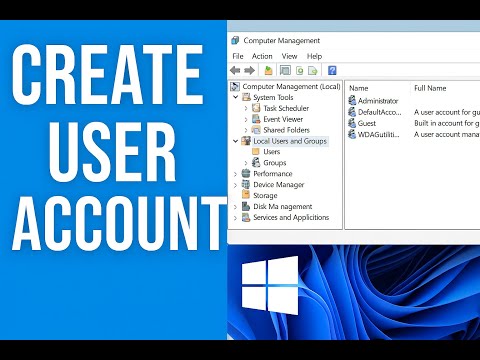Open the Help menu

pos(314,56)
